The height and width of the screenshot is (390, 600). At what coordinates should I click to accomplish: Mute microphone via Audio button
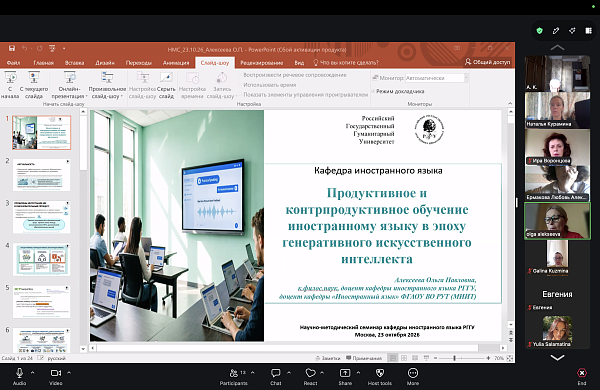(x=20, y=376)
